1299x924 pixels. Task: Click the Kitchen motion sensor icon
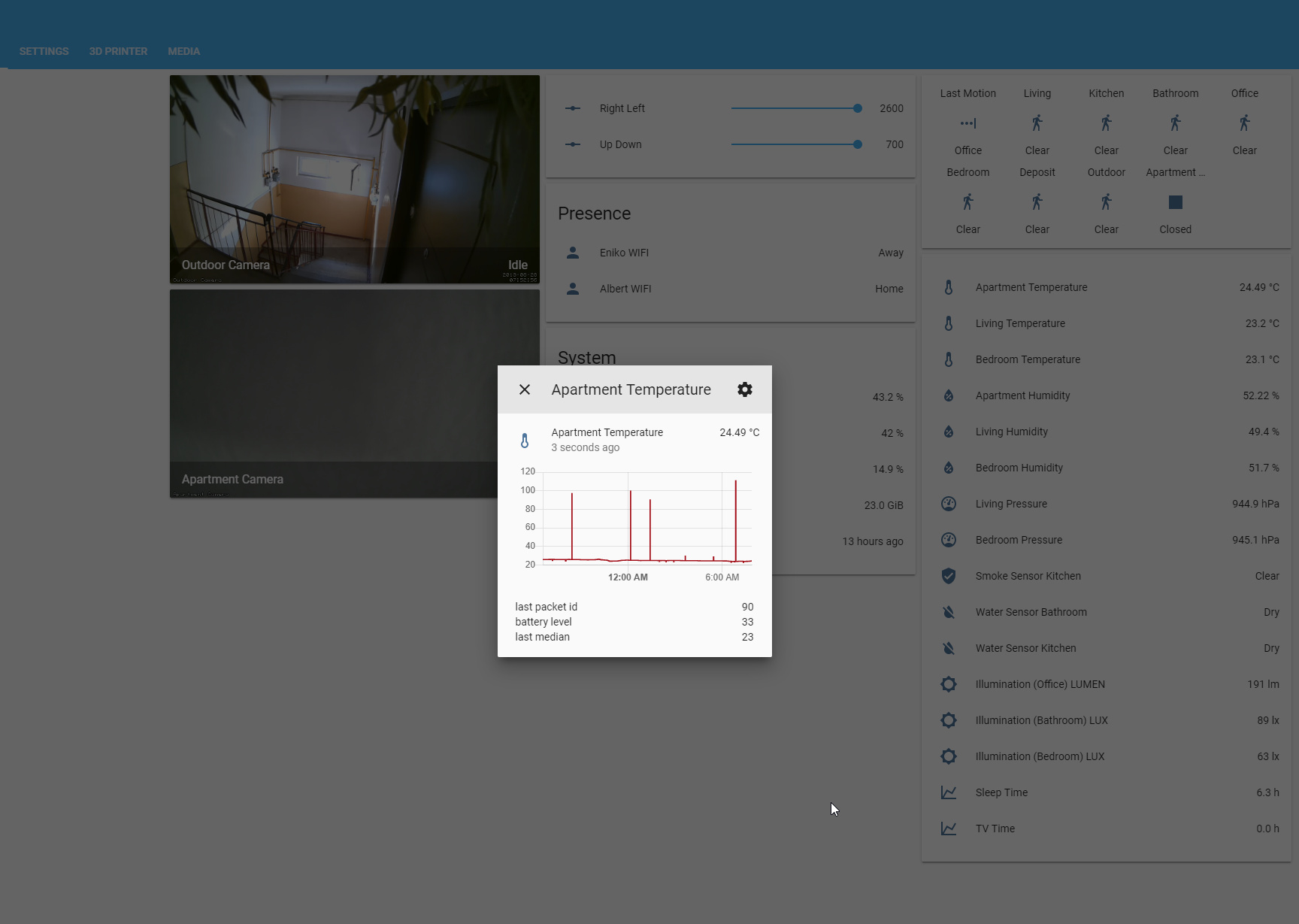(1106, 123)
